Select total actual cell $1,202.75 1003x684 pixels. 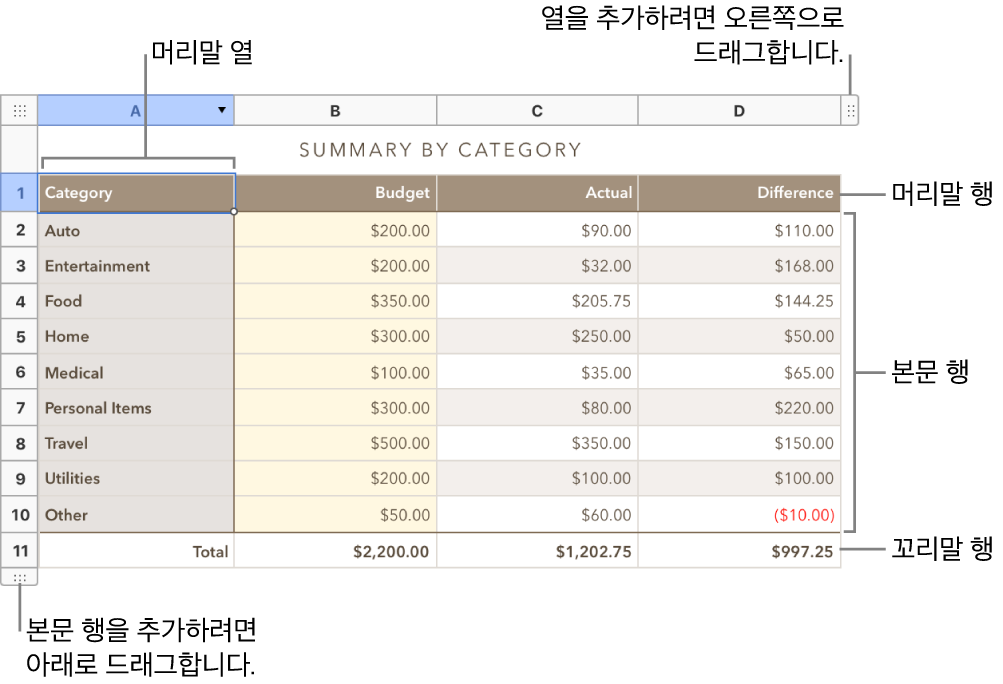[x=537, y=551]
